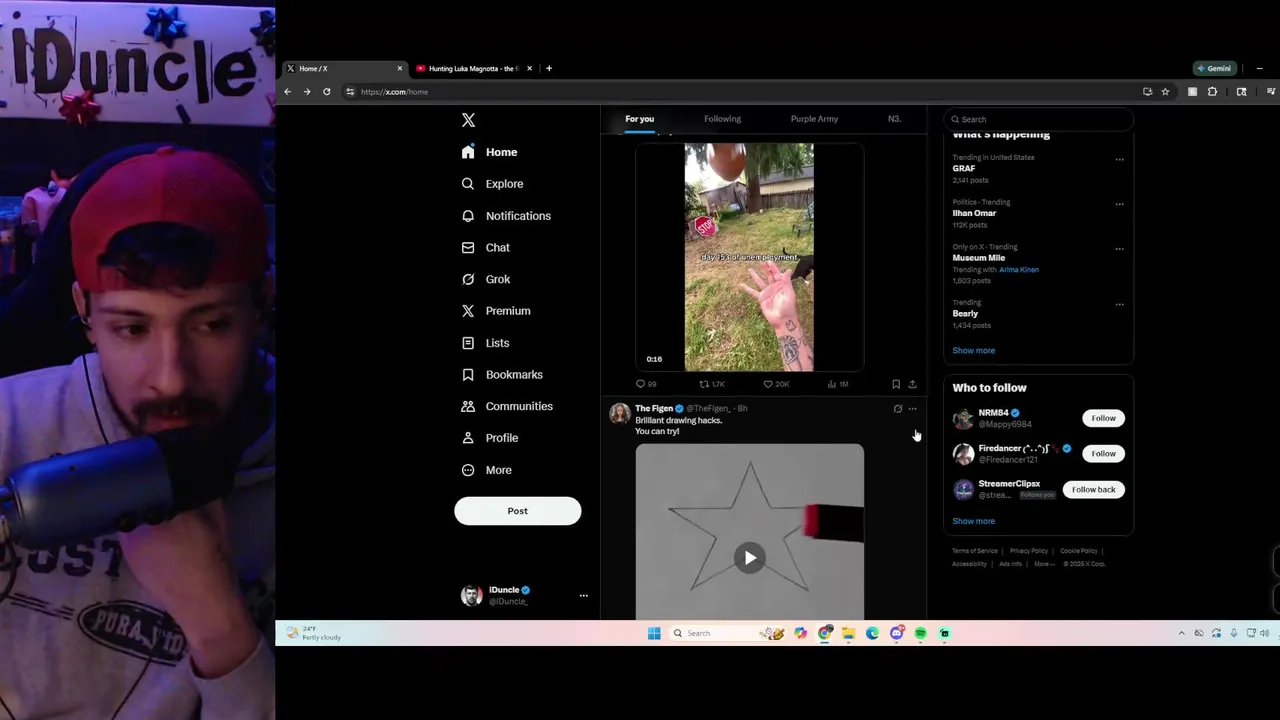Click the X search field
This screenshot has width=1280, height=720.
[1039, 119]
